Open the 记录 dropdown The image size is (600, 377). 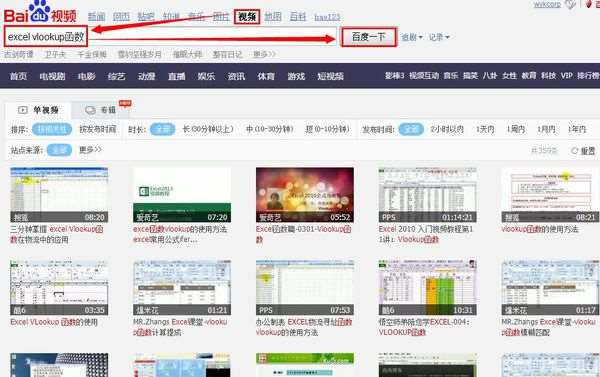(x=439, y=37)
